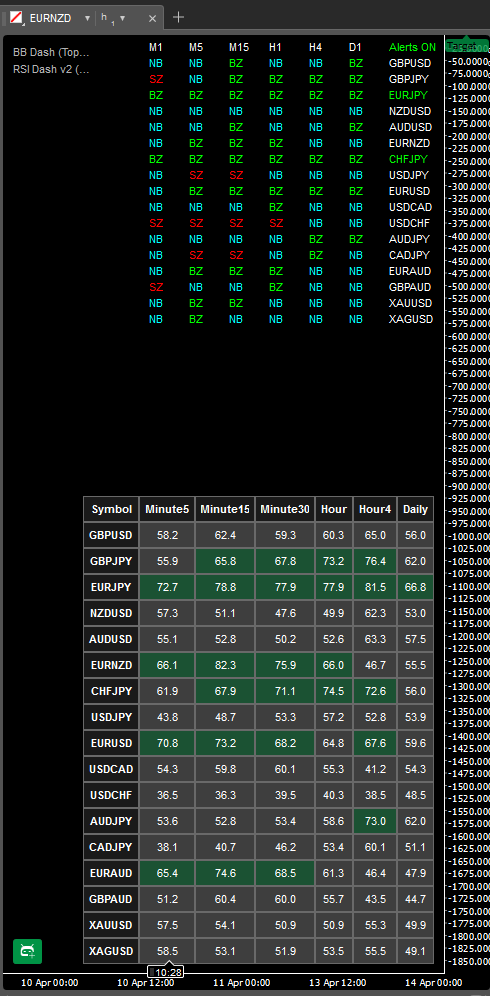Image resolution: width=490 pixels, height=996 pixels.
Task: Click the GBPJPY symbol cell in RSI table
Action: (112, 562)
